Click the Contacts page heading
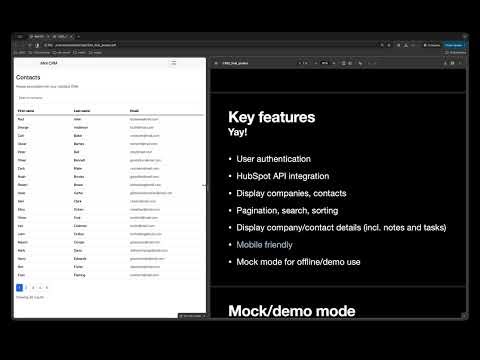The width and height of the screenshot is (480, 360). point(28,77)
